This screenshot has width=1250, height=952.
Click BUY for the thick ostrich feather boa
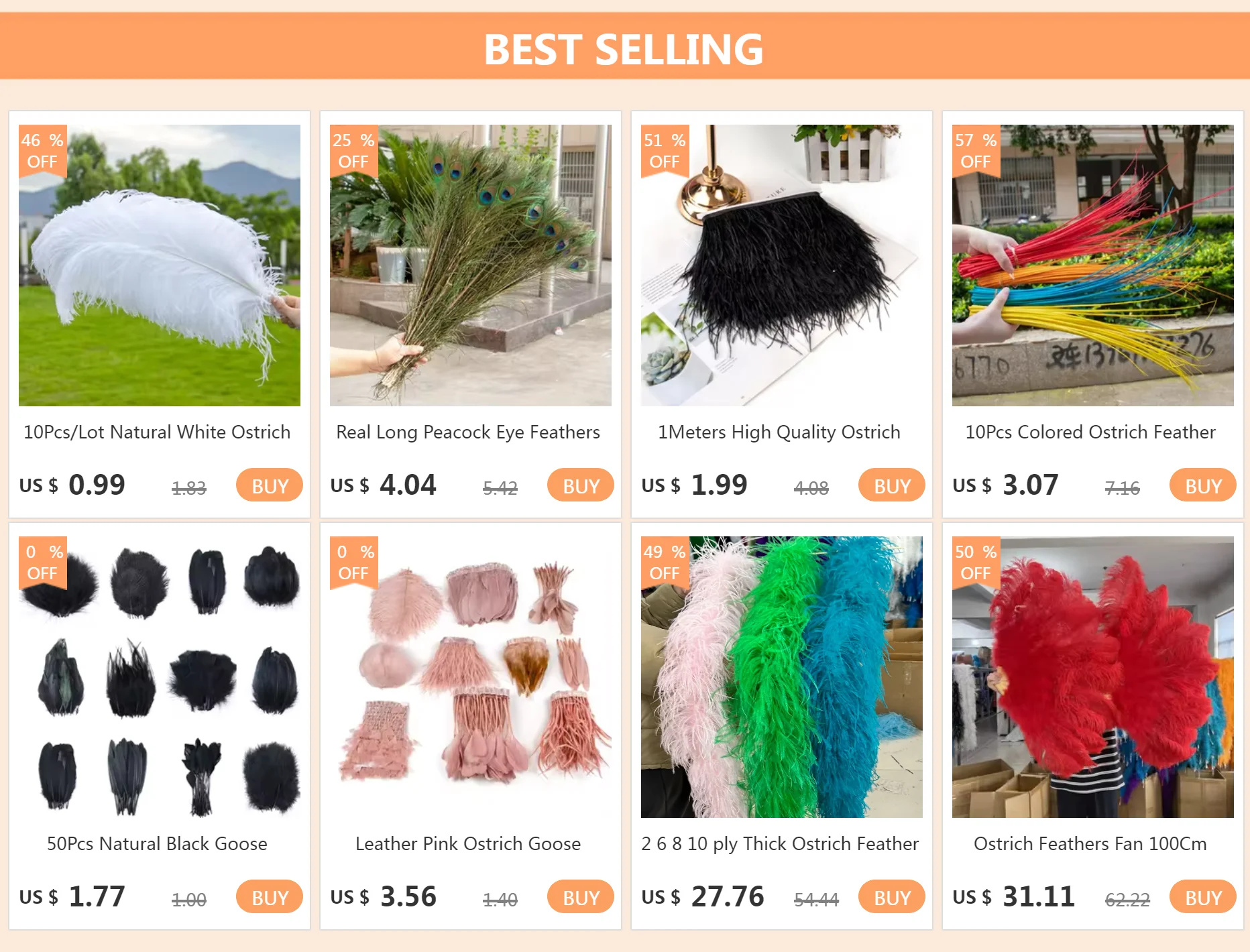pos(892,896)
